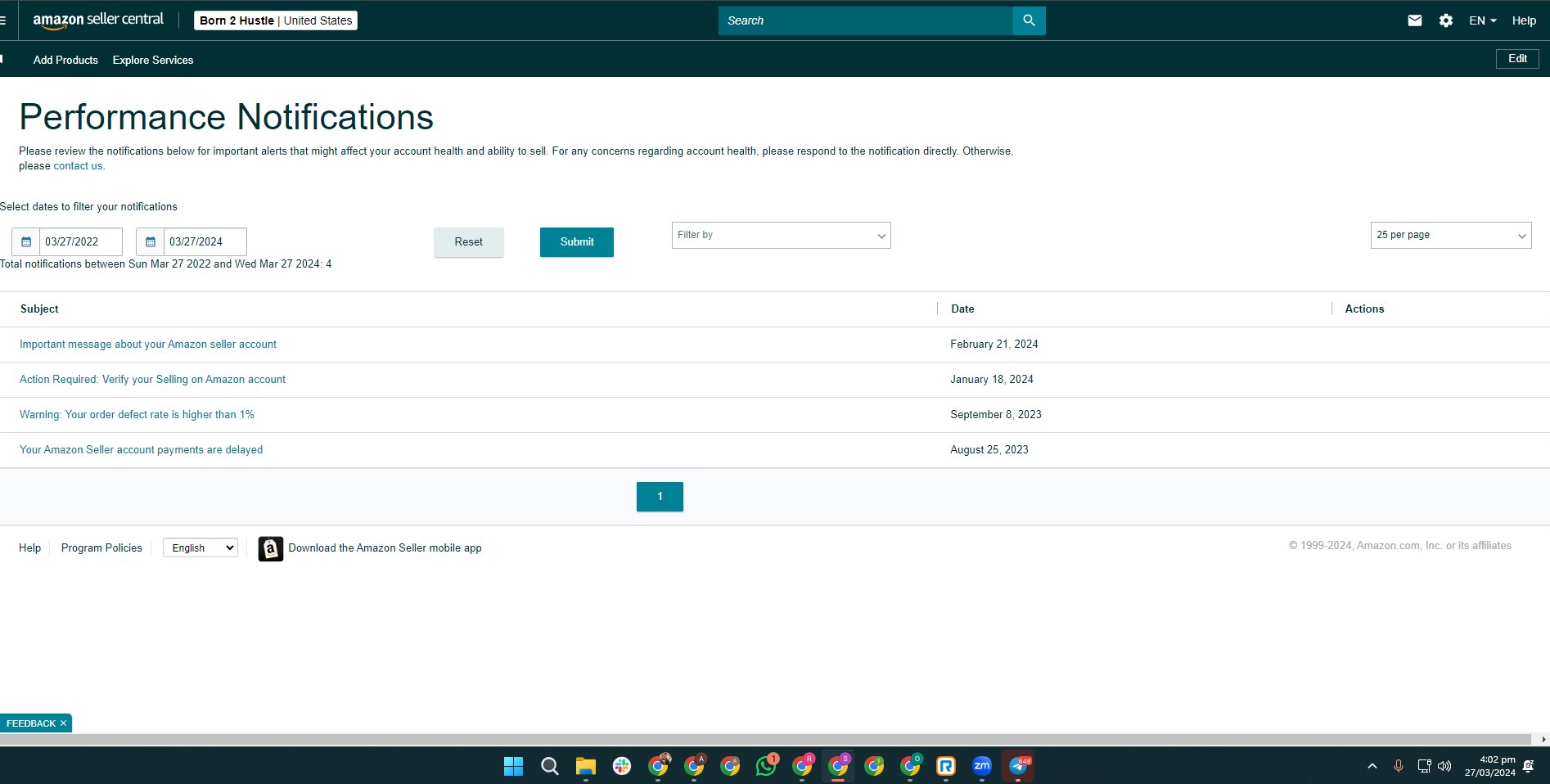Screen dimensions: 1550x784
Task: Open 'Important message about your Amazon seller account'
Action: tap(148, 345)
